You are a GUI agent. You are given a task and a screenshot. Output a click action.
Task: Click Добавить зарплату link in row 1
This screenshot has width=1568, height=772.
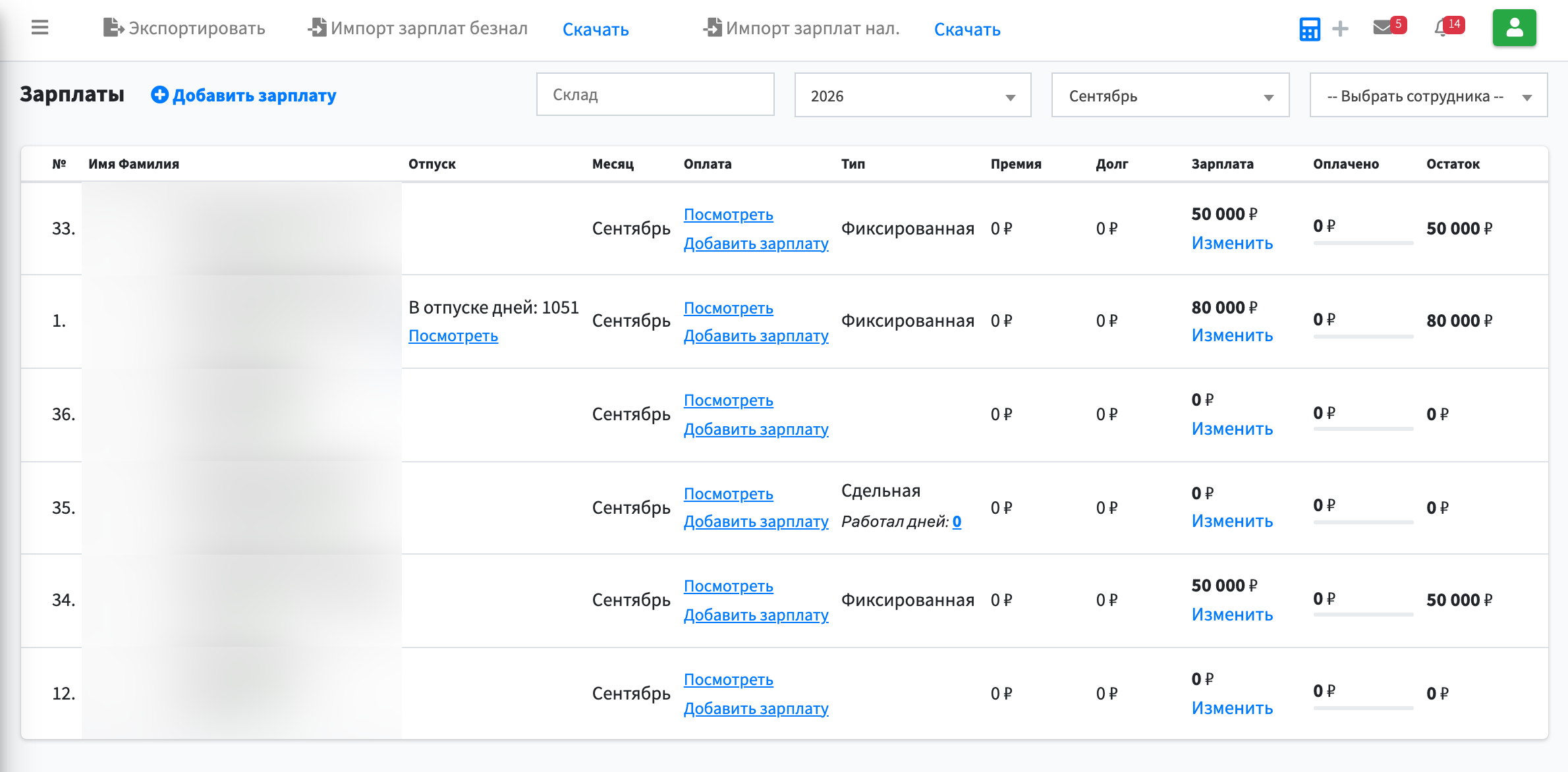(756, 336)
